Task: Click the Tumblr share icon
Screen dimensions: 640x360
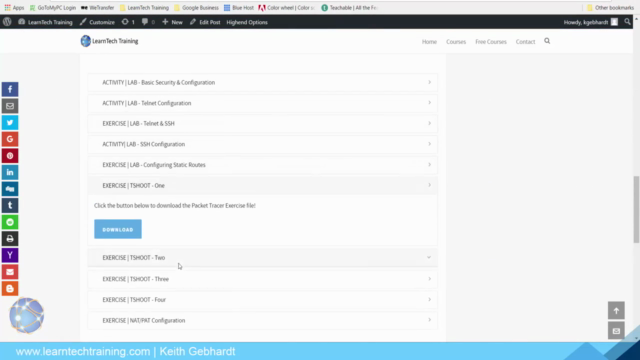Action: pyautogui.click(x=10, y=206)
